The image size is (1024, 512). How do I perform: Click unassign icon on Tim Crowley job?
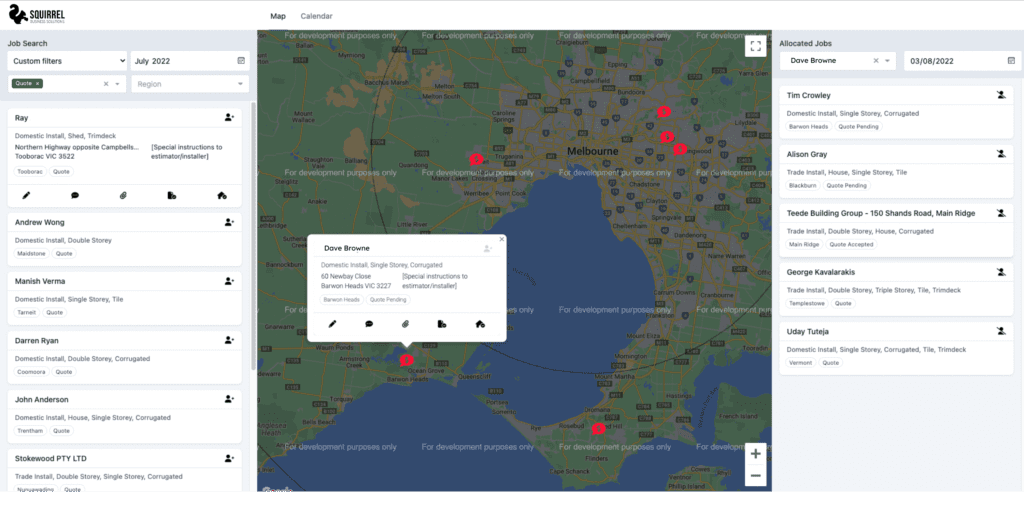coord(1001,95)
